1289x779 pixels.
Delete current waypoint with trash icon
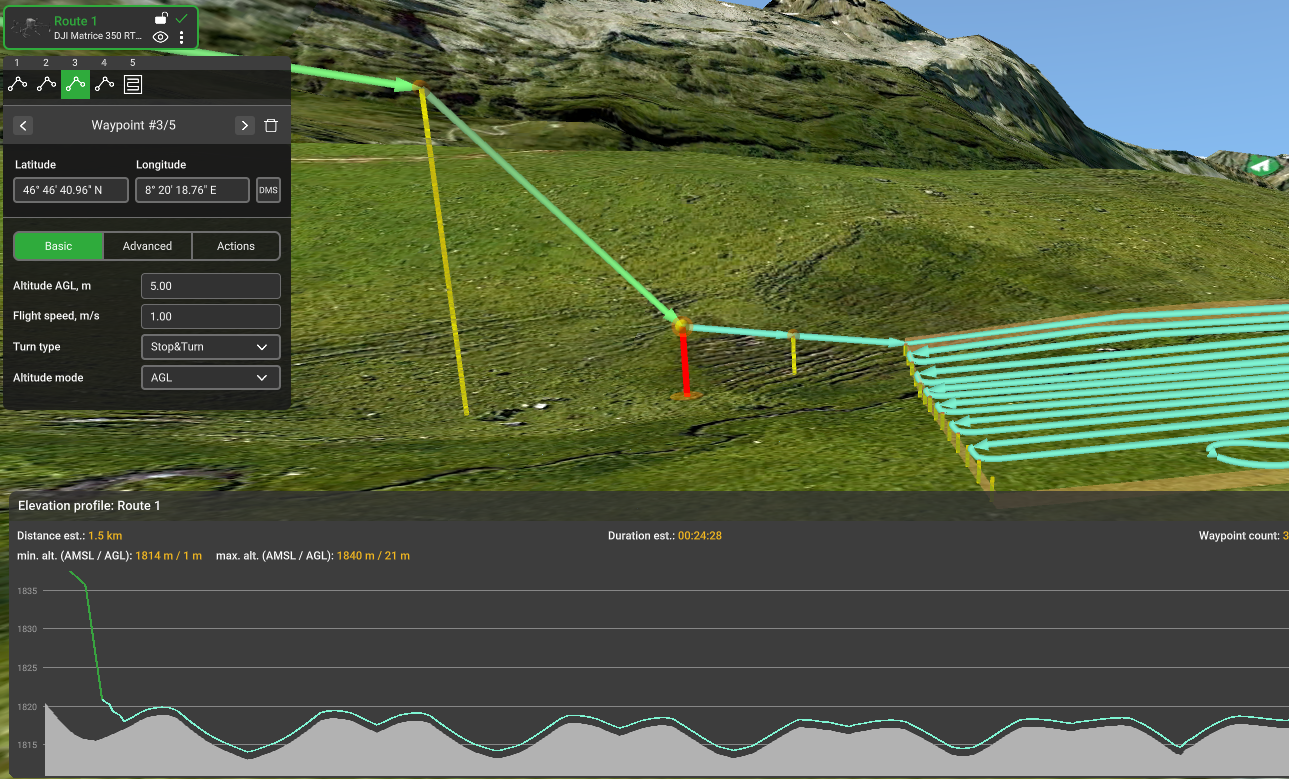coord(271,126)
